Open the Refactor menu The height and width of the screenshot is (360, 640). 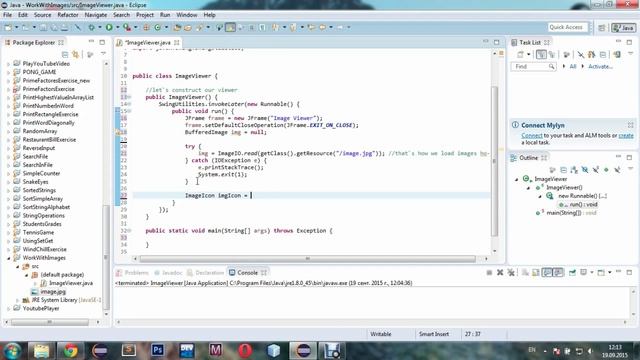[68, 15]
